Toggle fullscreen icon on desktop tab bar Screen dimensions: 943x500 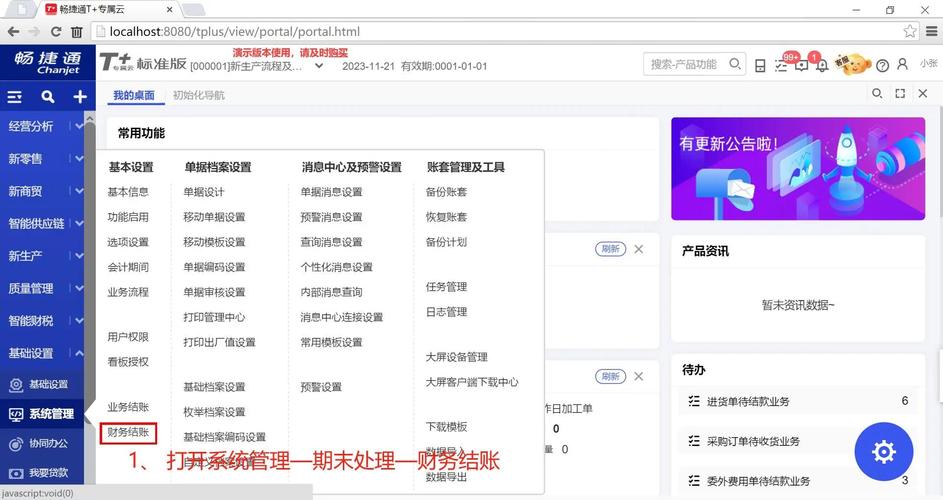point(900,93)
